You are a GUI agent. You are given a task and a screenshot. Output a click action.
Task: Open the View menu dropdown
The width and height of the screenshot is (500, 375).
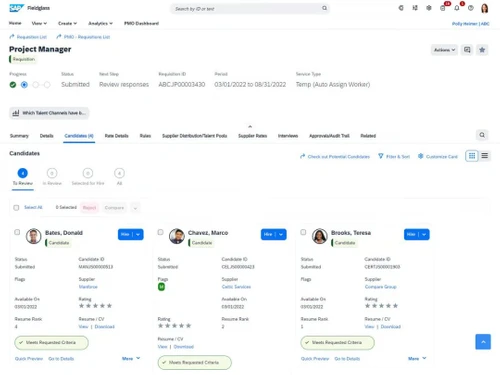point(39,23)
